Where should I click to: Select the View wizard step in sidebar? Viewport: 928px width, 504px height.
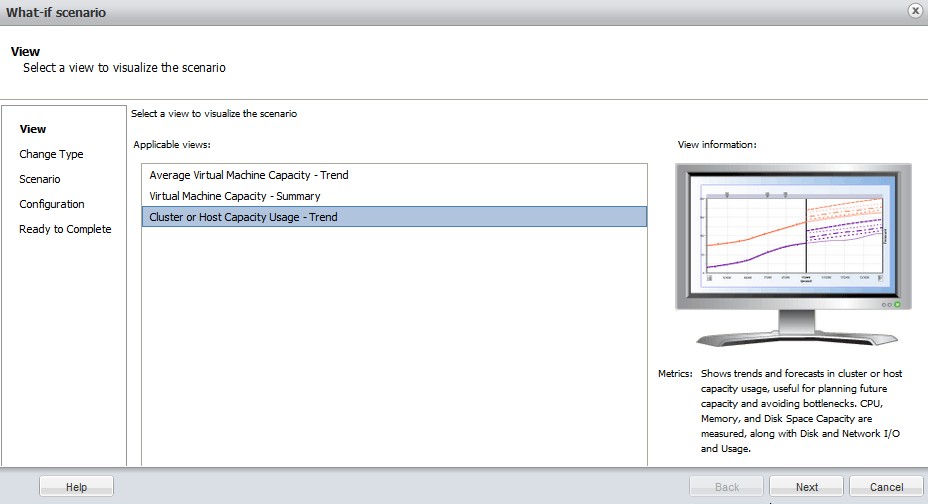(33, 129)
